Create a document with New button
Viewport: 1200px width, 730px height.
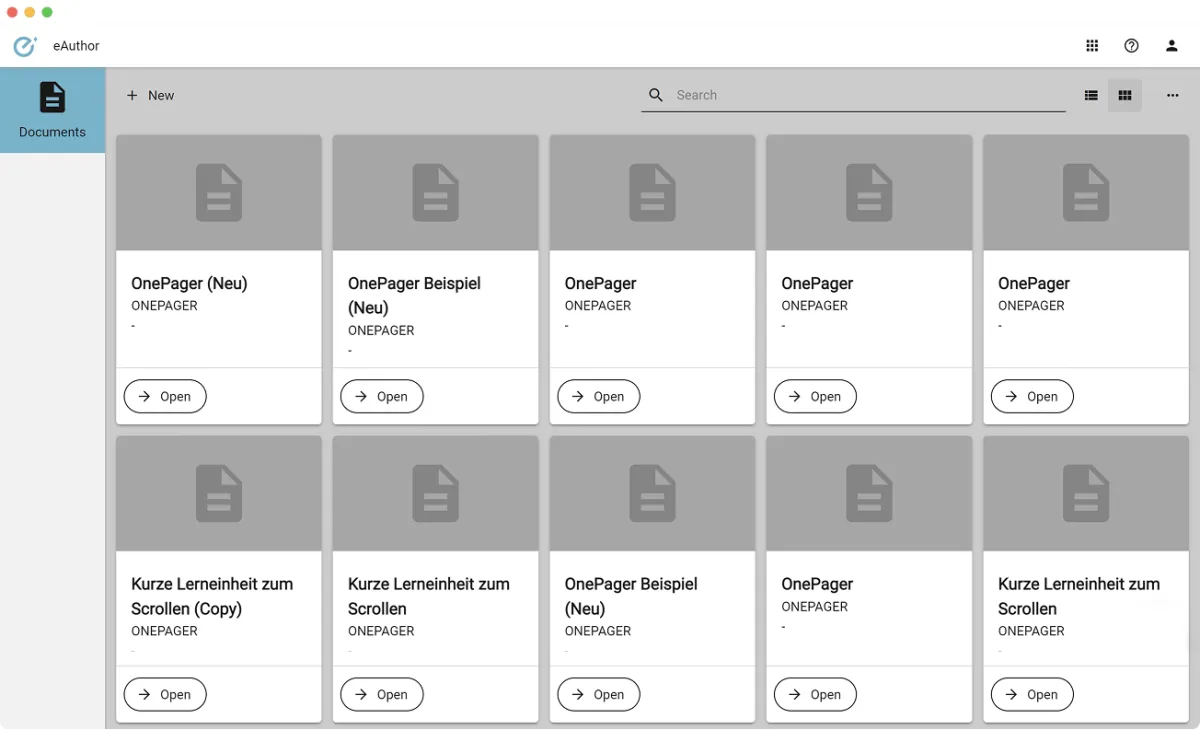[x=150, y=95]
